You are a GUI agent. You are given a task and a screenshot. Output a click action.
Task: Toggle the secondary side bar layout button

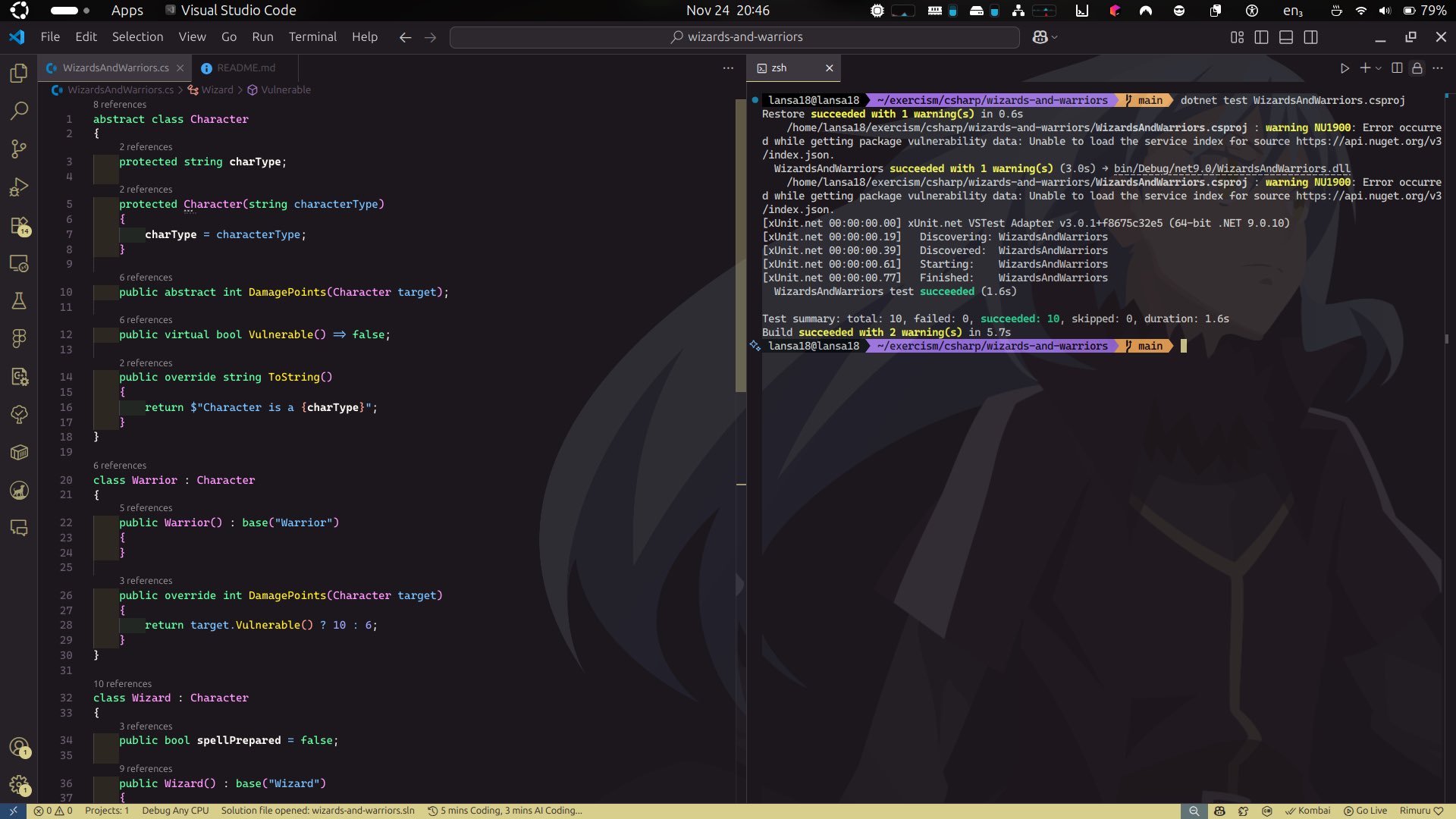point(1310,37)
